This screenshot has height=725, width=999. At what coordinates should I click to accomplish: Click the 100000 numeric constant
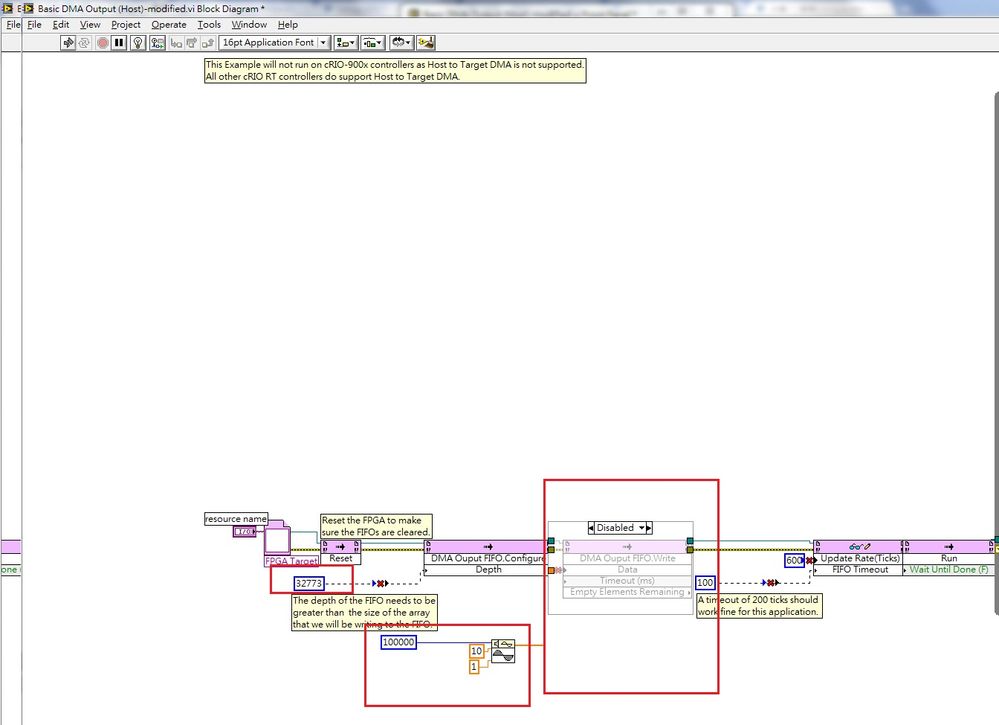click(398, 642)
